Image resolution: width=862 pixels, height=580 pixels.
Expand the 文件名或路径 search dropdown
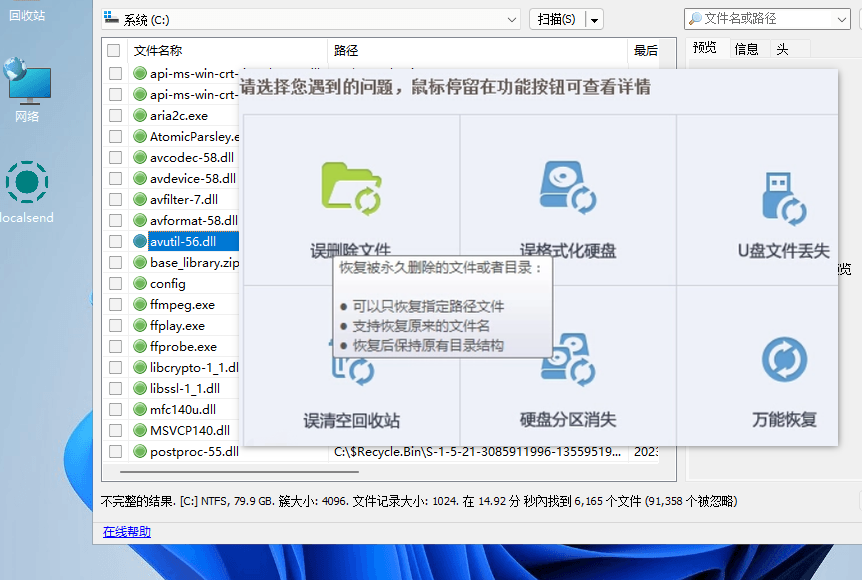tap(841, 19)
